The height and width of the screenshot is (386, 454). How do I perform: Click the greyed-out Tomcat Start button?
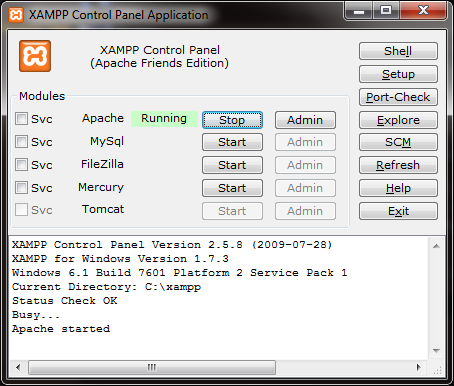coord(232,211)
